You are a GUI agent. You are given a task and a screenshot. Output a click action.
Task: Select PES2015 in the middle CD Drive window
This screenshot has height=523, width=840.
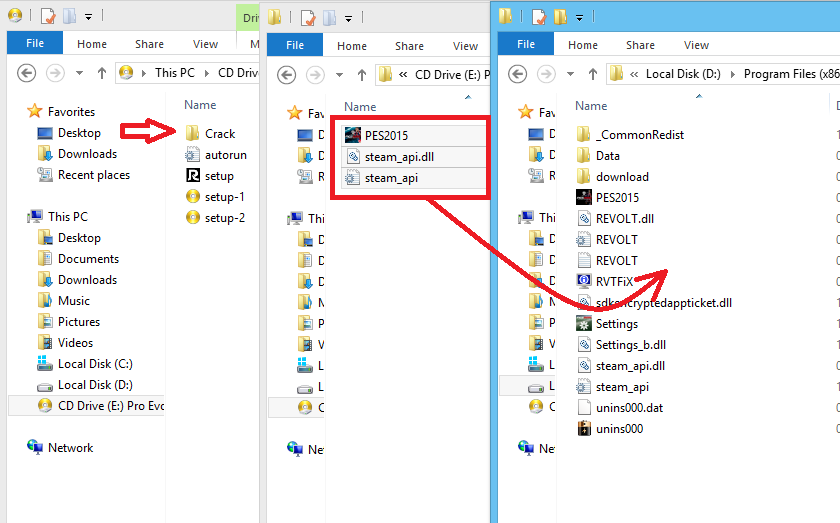point(412,136)
